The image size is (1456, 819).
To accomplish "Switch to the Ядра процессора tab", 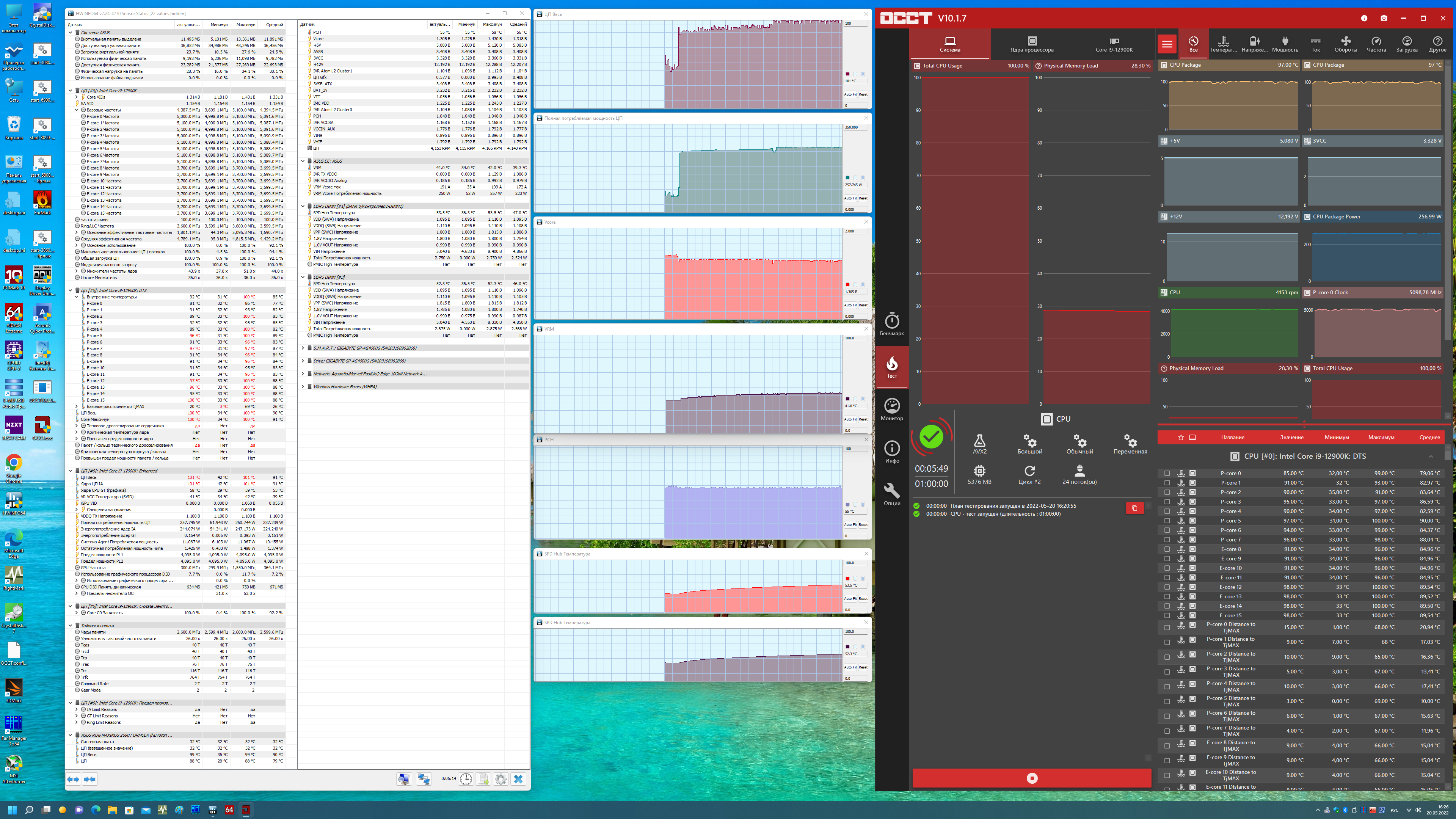I will point(1031,44).
